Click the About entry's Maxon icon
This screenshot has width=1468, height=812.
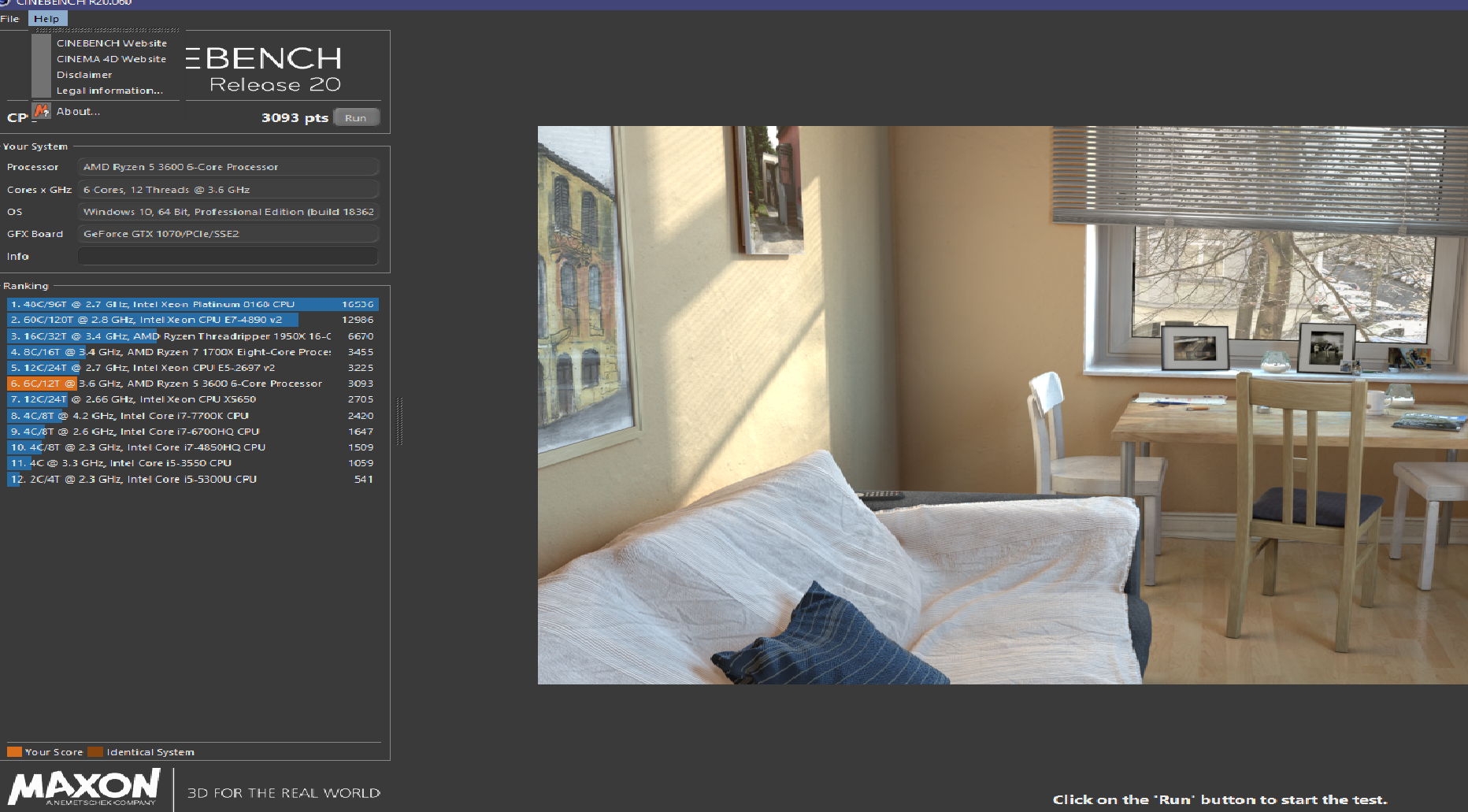42,111
